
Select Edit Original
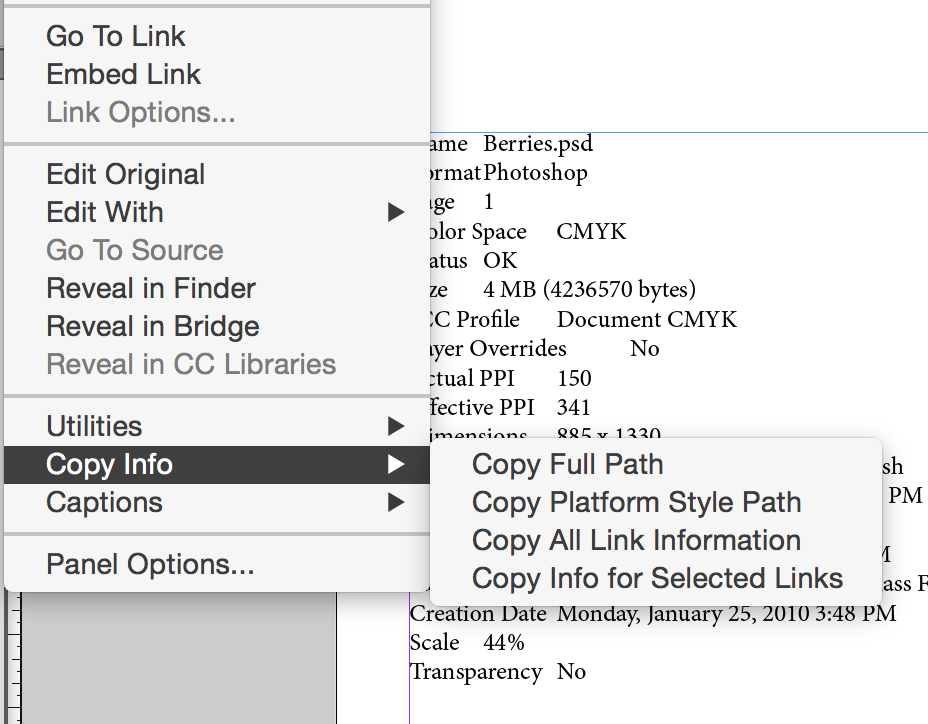pos(125,174)
